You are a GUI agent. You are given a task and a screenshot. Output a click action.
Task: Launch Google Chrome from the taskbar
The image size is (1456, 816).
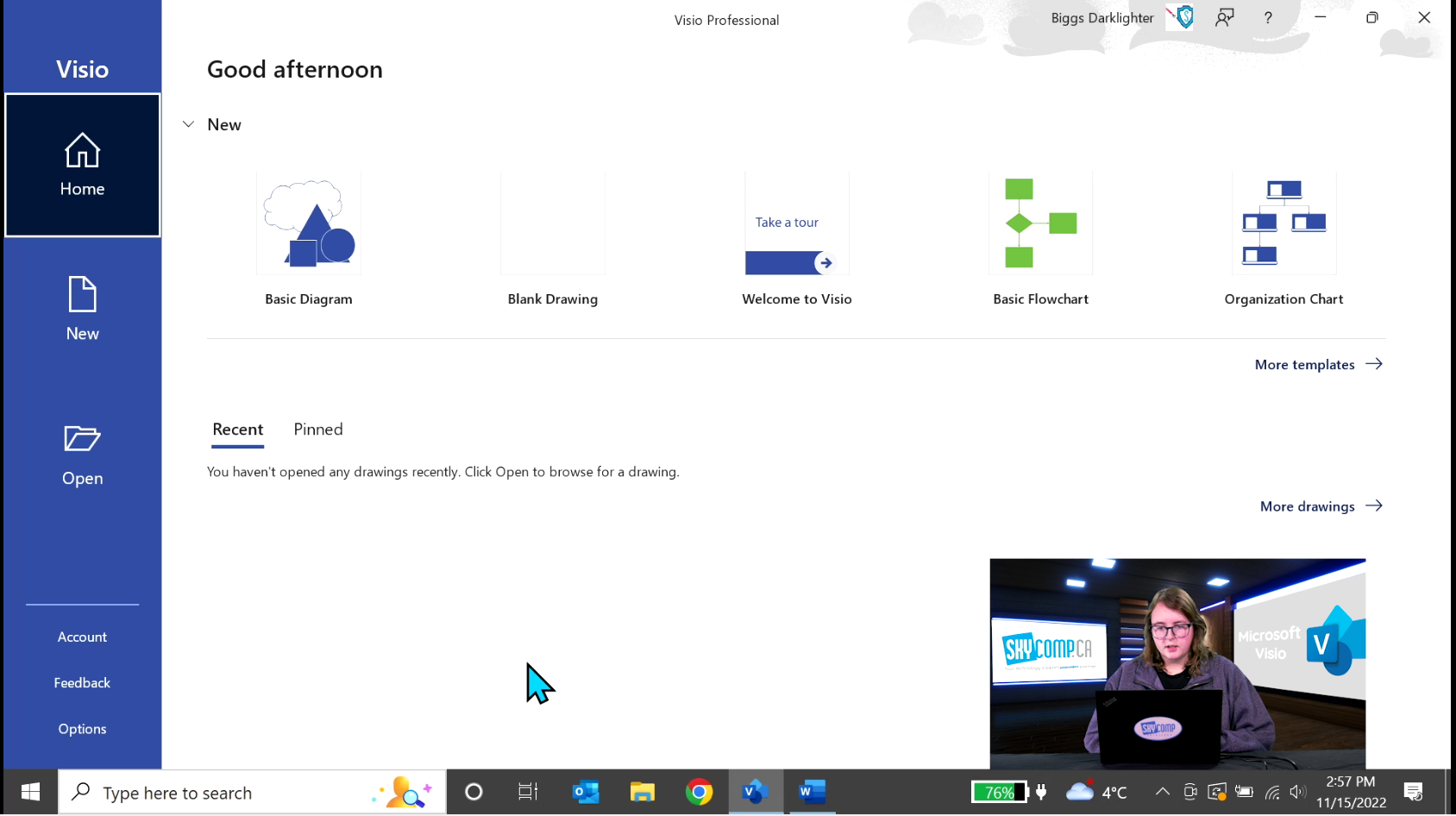[699, 791]
